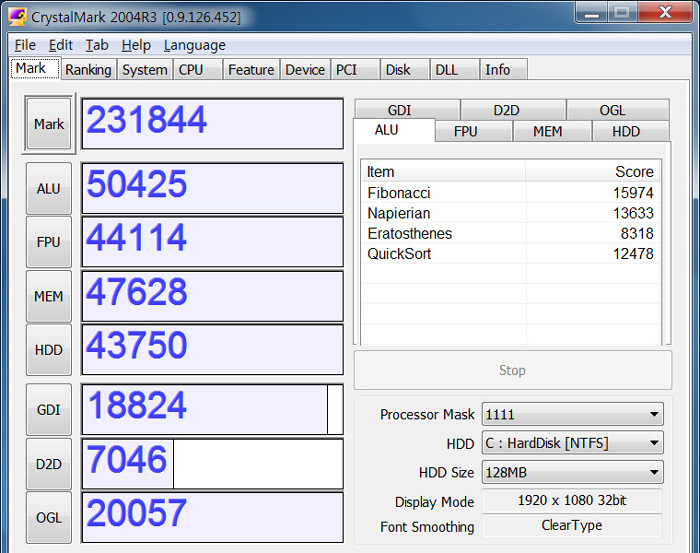
Task: Run the FPU benchmark button
Action: coord(49,242)
